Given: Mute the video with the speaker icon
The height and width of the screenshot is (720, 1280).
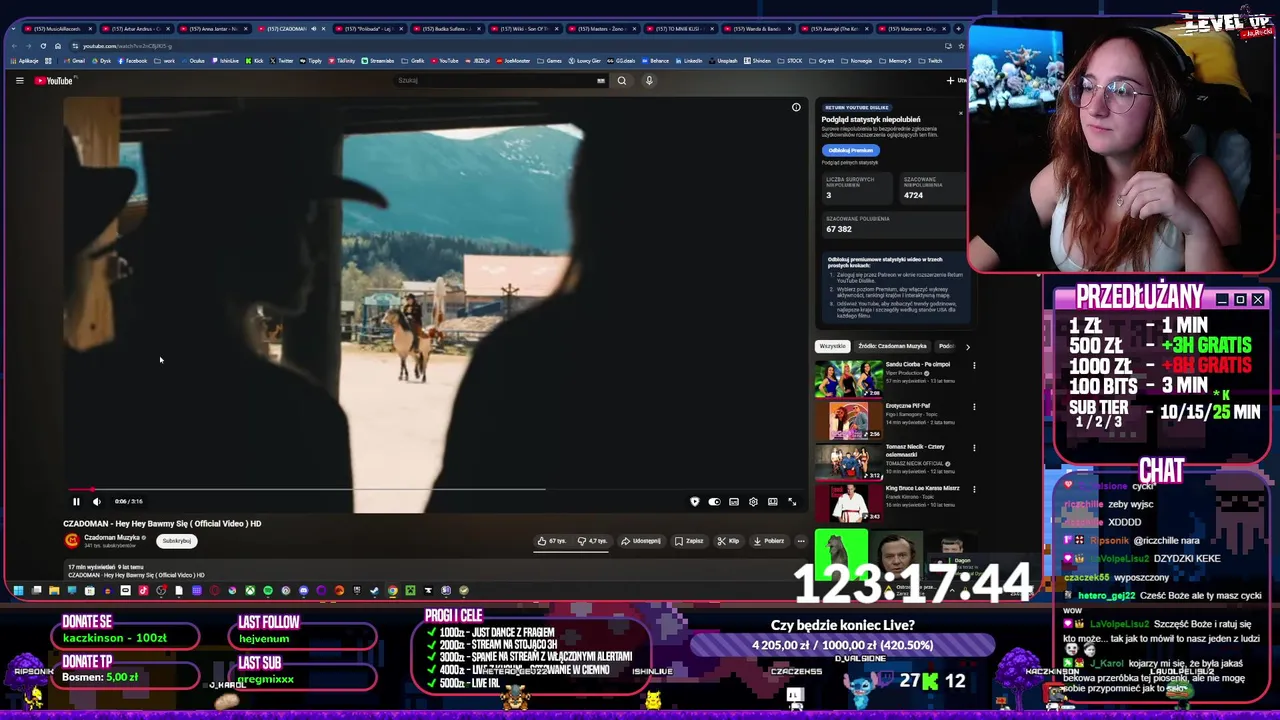Looking at the screenshot, I should (97, 501).
